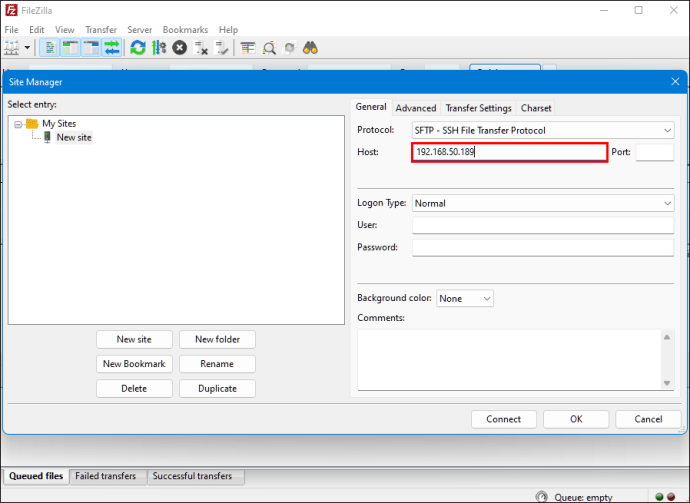690x503 pixels.
Task: Click the My Sites folder icon
Action: (32, 124)
